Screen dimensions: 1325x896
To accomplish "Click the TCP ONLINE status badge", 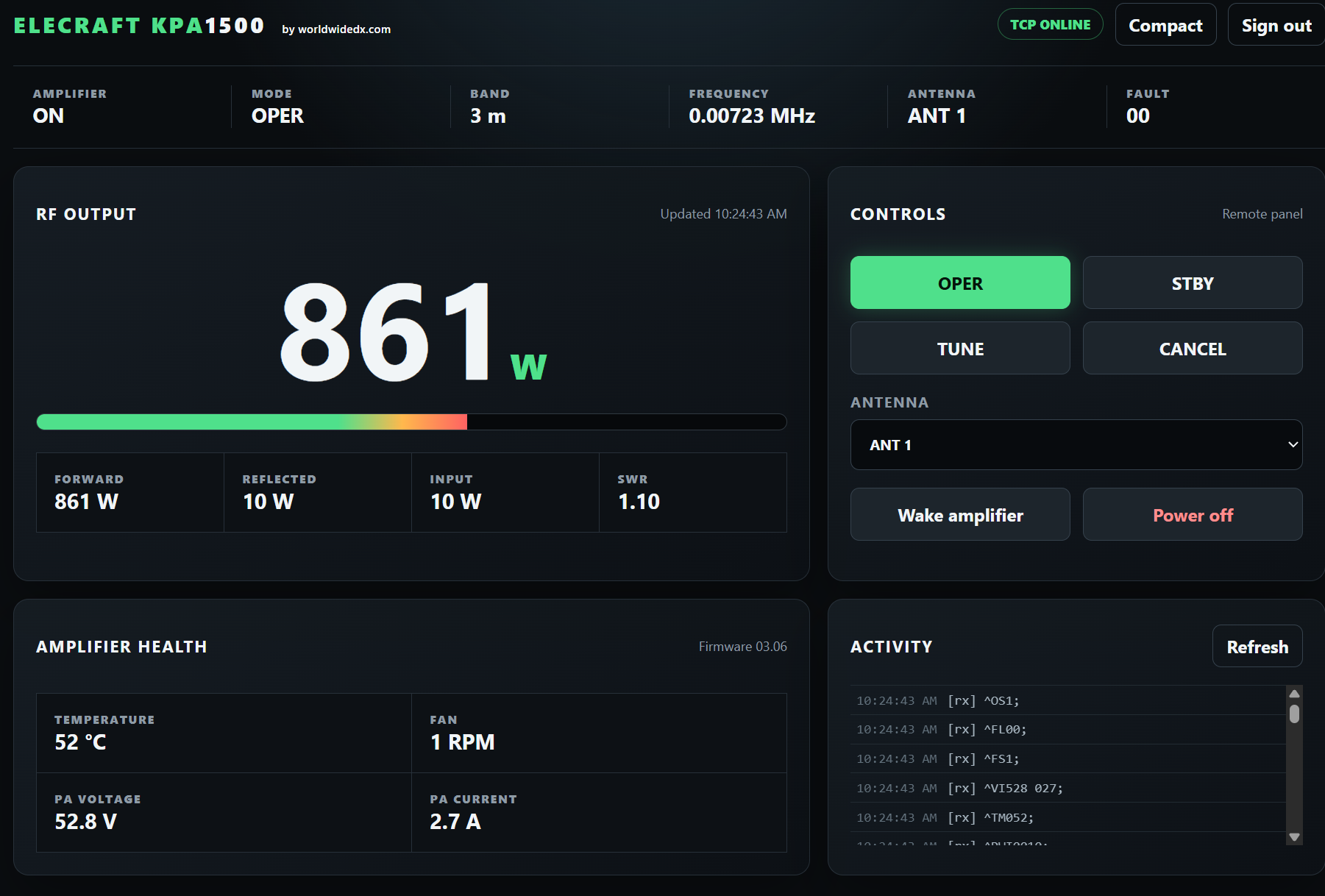I will coord(1050,24).
